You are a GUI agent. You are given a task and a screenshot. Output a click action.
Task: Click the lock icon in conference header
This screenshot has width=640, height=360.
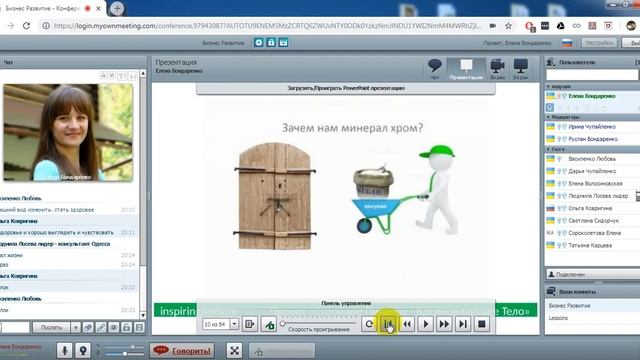point(271,42)
